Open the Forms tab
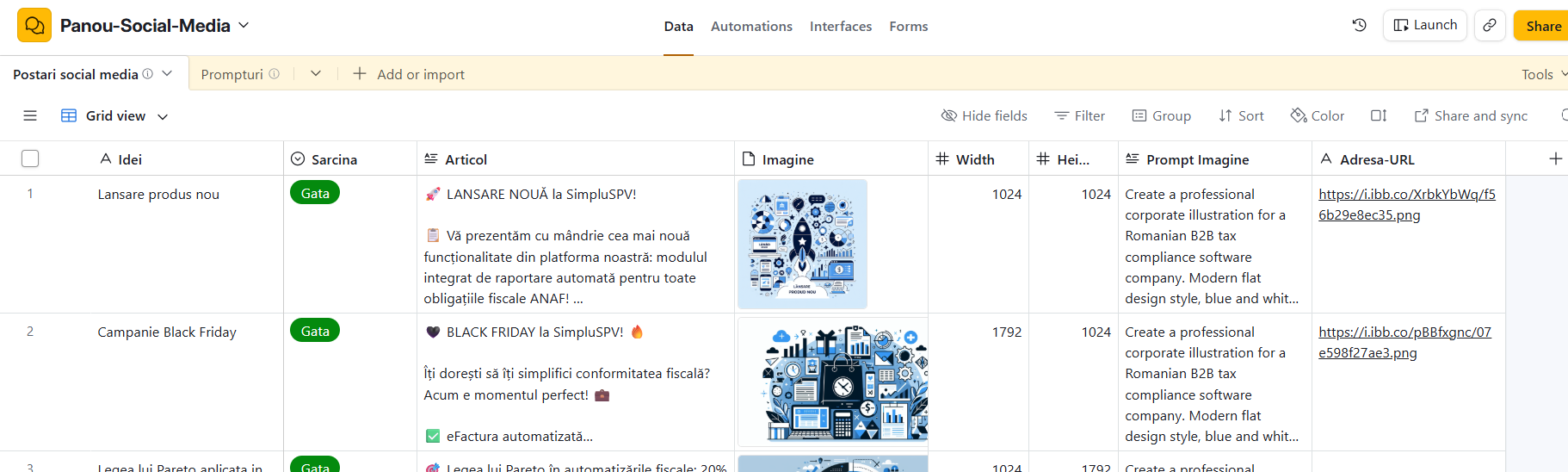Screen dimensions: 1568x472 click(909, 27)
